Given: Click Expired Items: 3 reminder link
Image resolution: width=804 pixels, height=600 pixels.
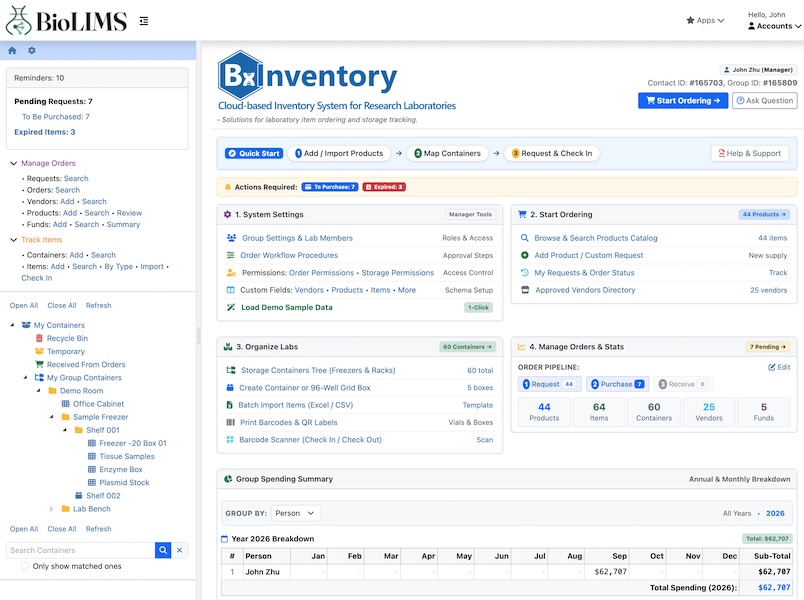Looking at the screenshot, I should 45,132.
